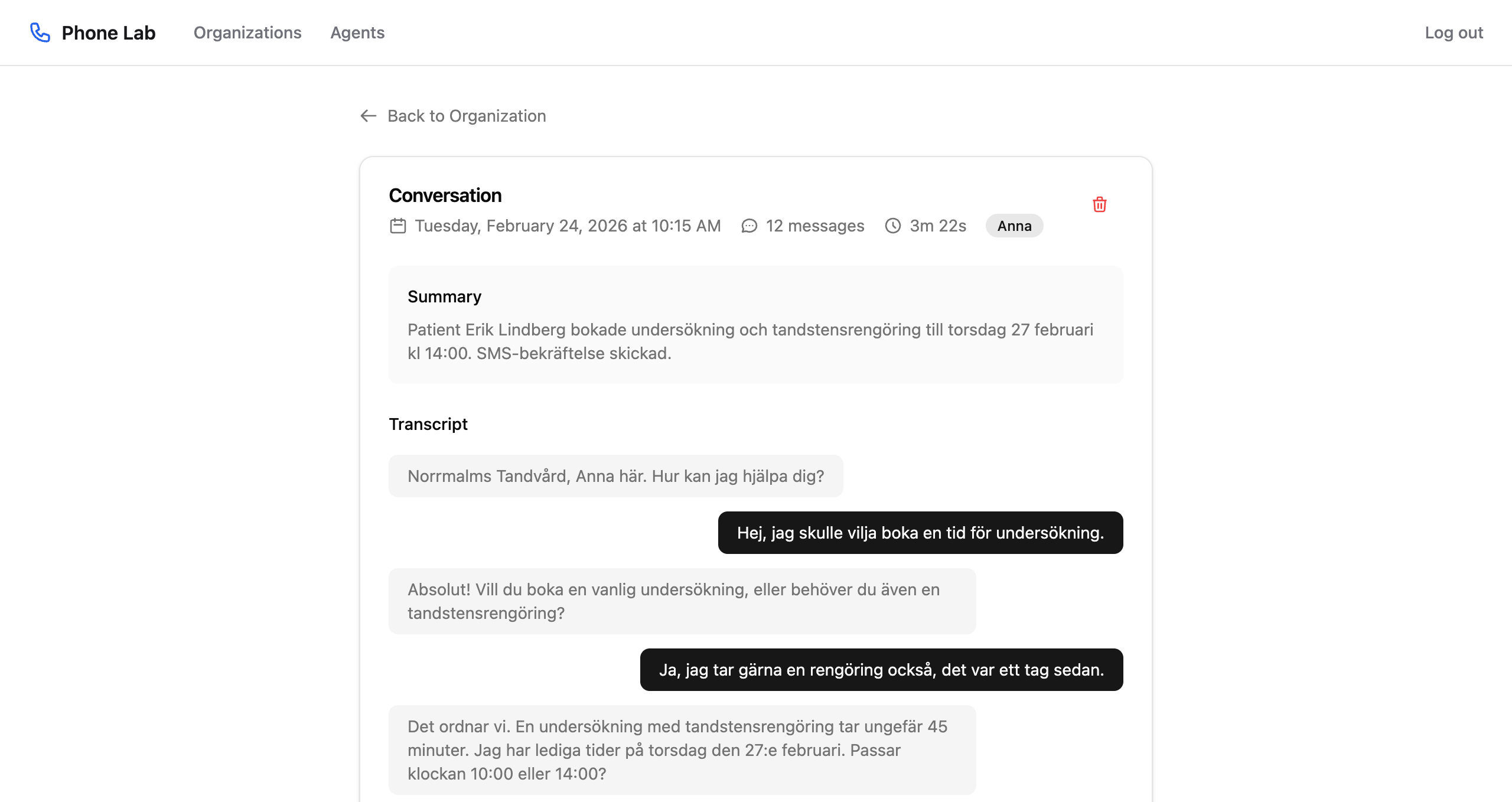Viewport: 1512px width, 802px height.
Task: Click the back arrow beside Back to Organization
Action: pos(368,116)
